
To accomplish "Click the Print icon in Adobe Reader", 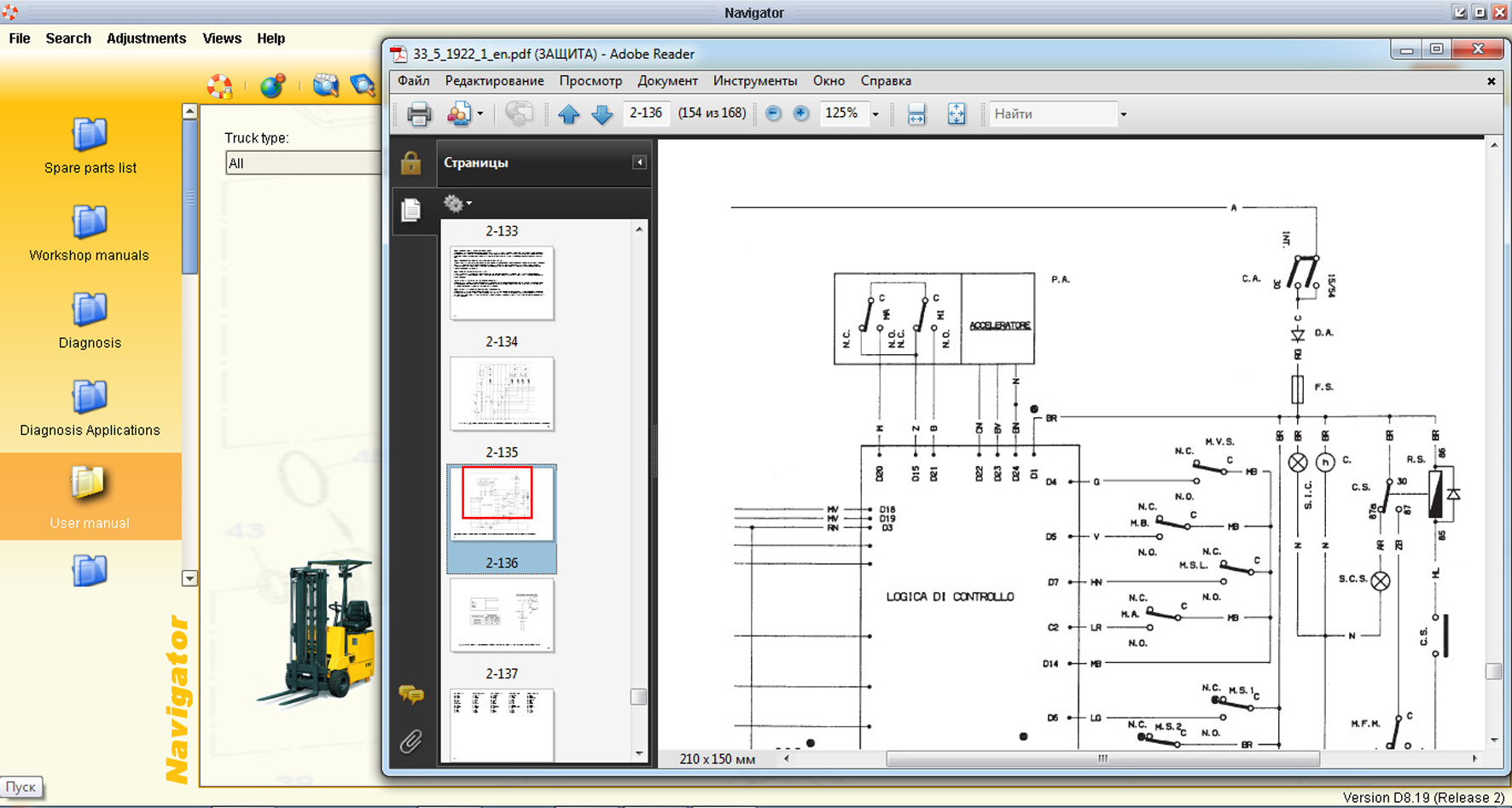I will tap(419, 113).
